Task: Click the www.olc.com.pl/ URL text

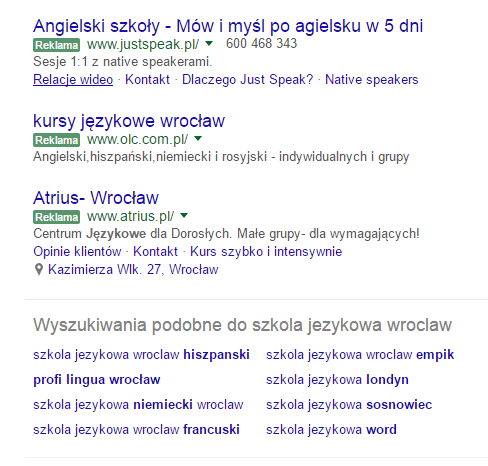Action: [x=137, y=139]
